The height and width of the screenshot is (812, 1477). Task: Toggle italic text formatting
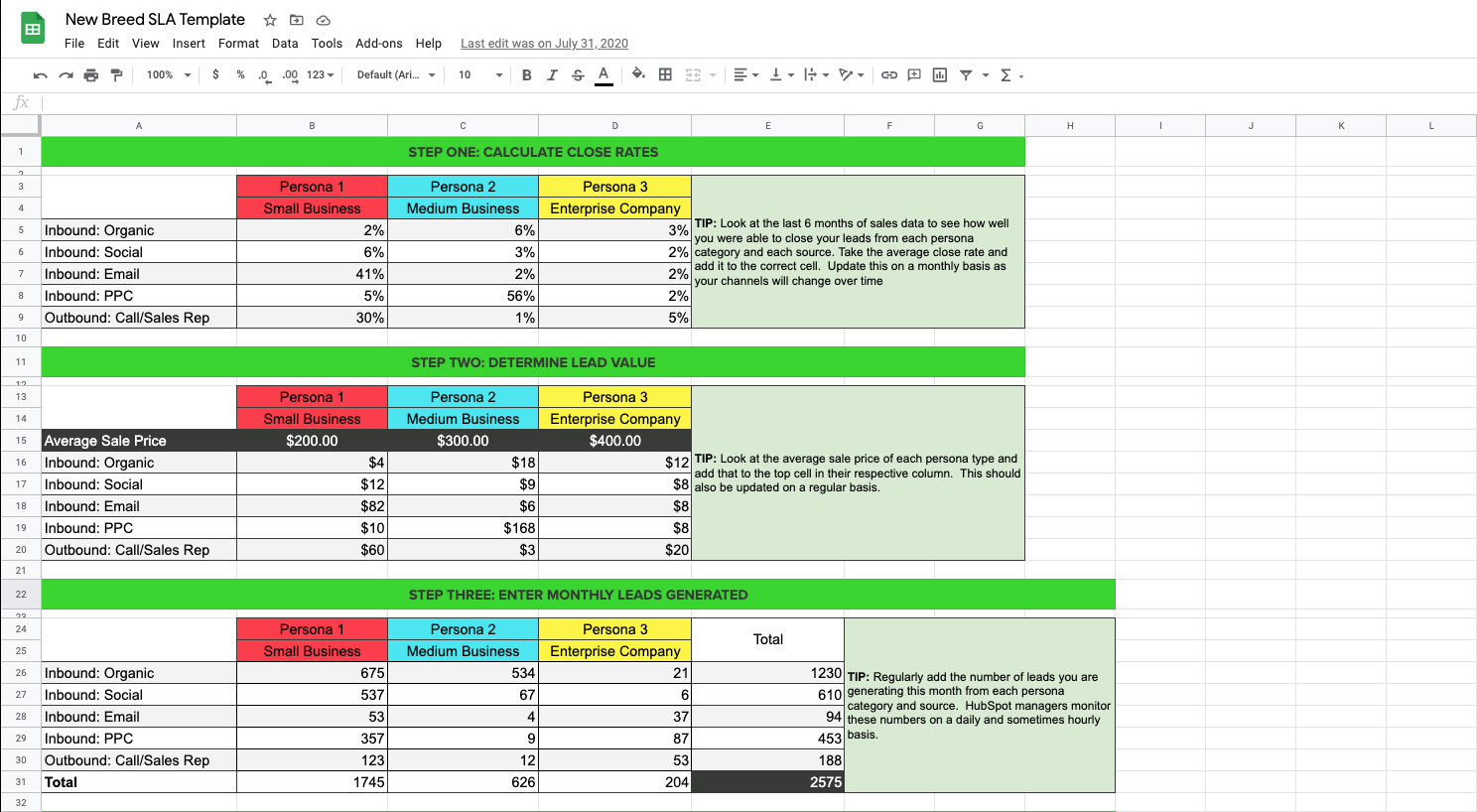click(x=552, y=75)
